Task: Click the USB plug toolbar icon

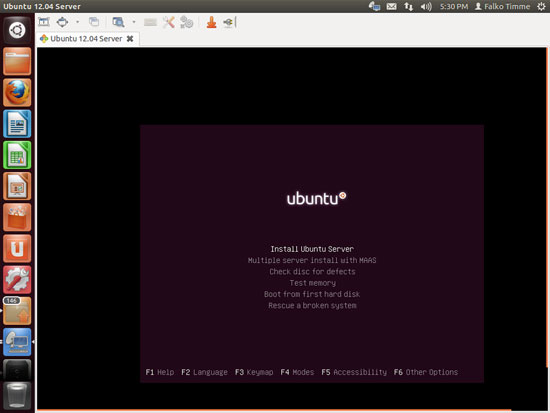Action: point(229,22)
